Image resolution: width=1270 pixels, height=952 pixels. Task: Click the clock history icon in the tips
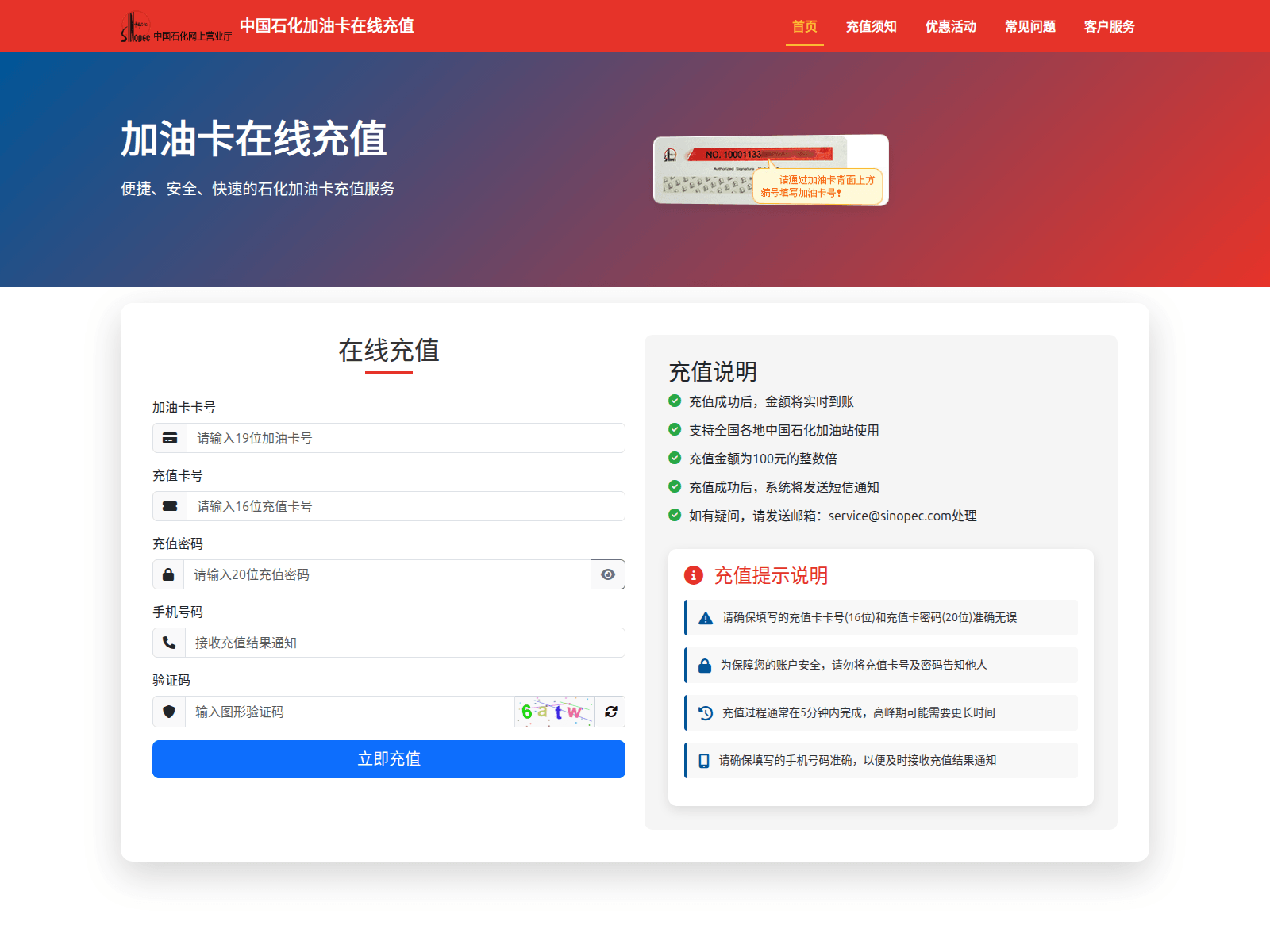[x=706, y=713]
